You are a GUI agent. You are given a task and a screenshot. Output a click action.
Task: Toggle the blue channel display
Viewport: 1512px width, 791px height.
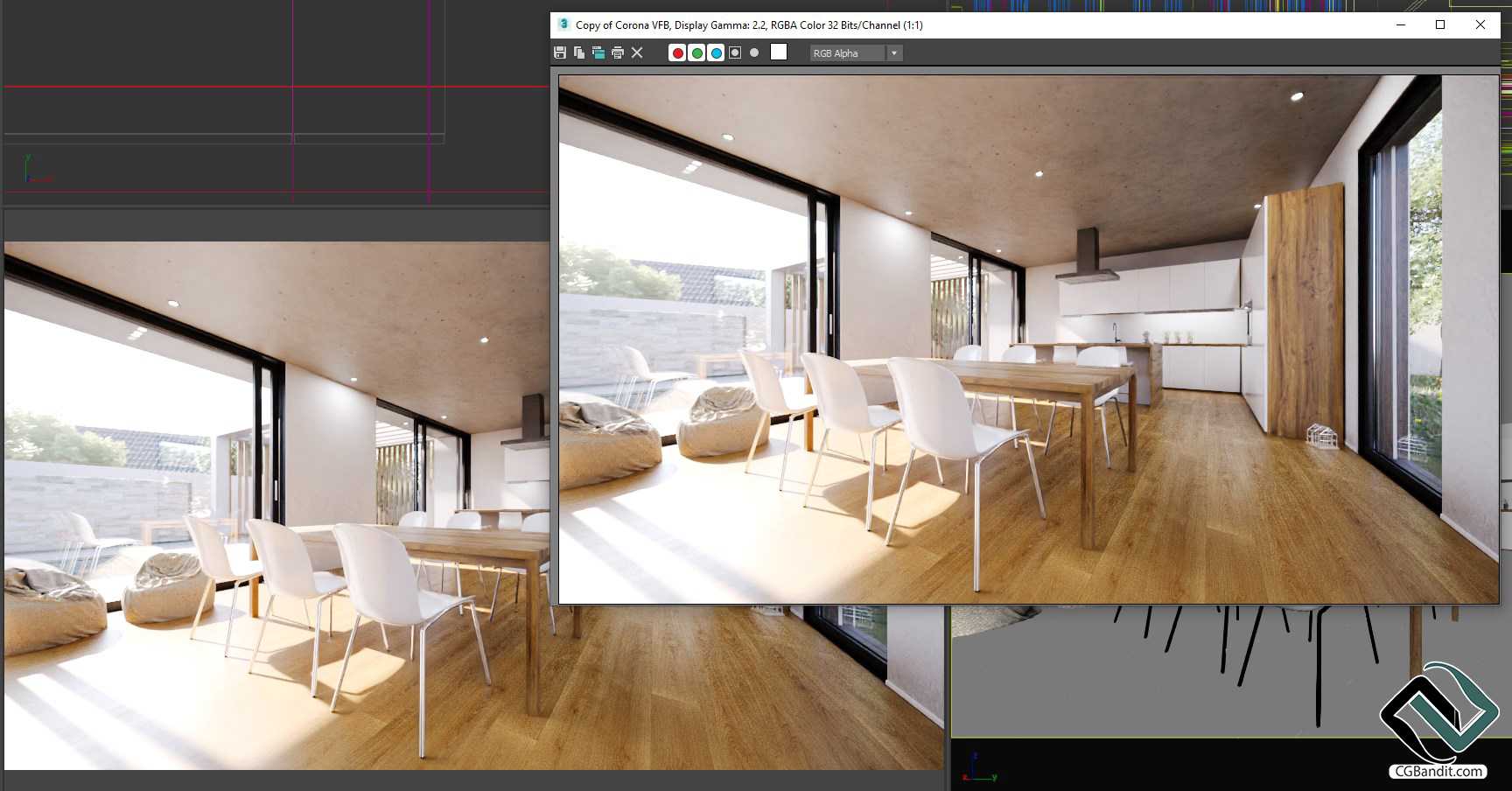pos(716,53)
